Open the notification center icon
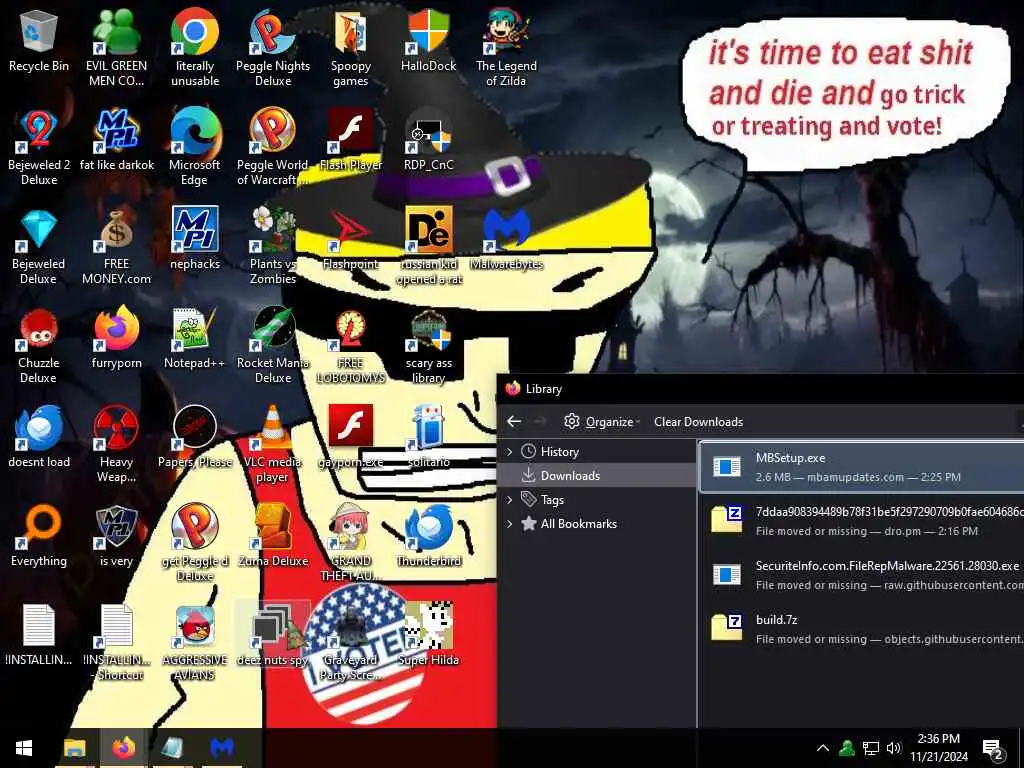The height and width of the screenshot is (768, 1024). pyautogui.click(x=993, y=749)
